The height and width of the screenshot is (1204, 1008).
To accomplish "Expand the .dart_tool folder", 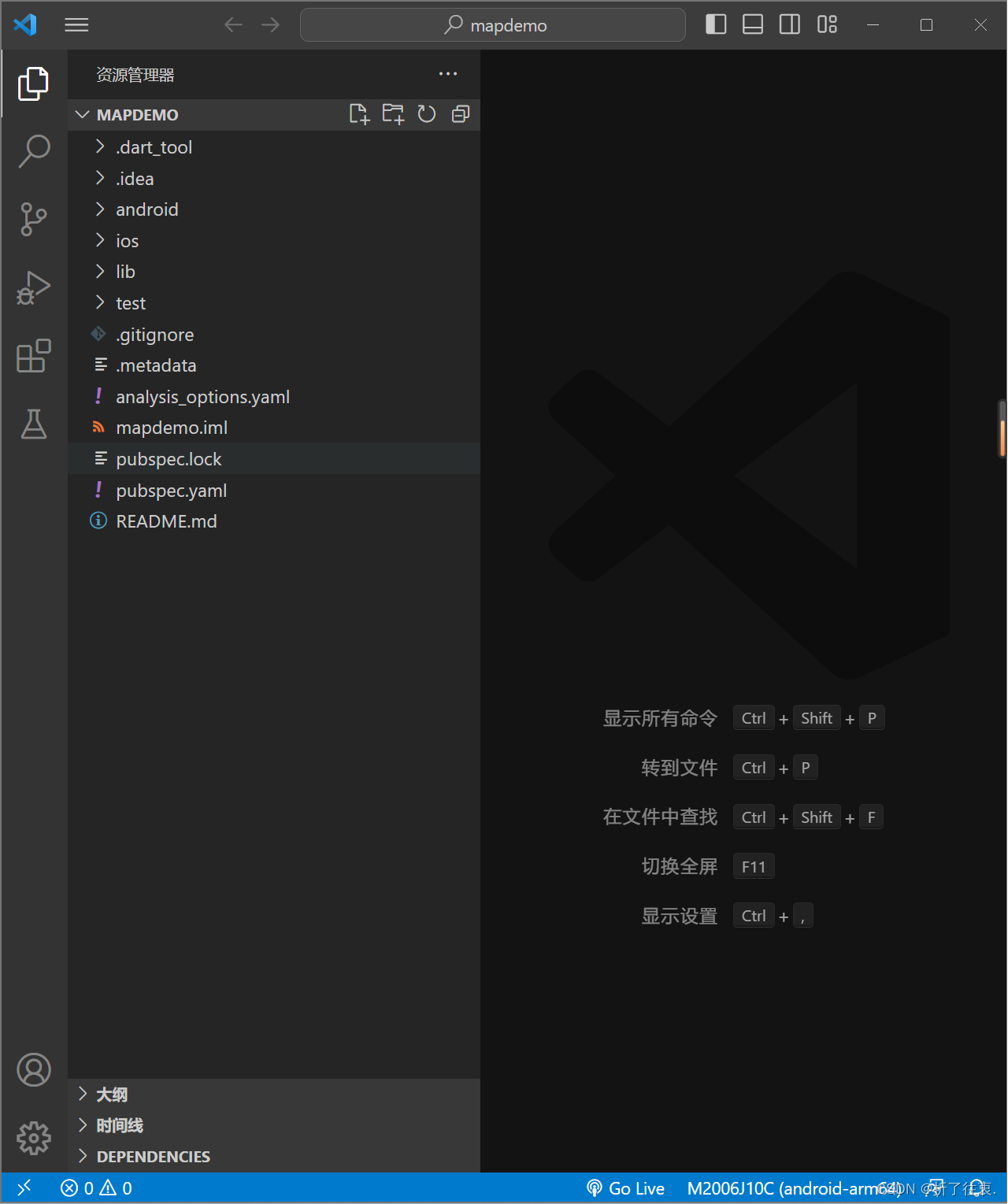I will click(274, 147).
